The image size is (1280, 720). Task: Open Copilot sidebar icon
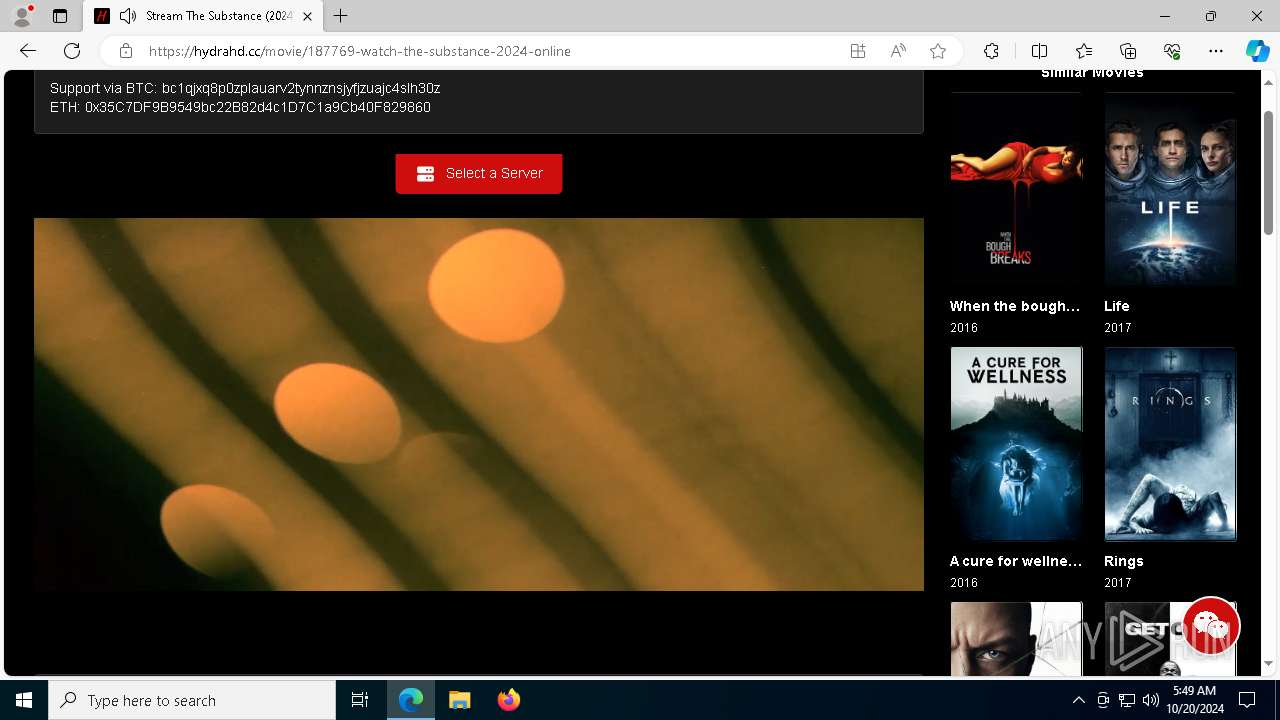(1257, 51)
